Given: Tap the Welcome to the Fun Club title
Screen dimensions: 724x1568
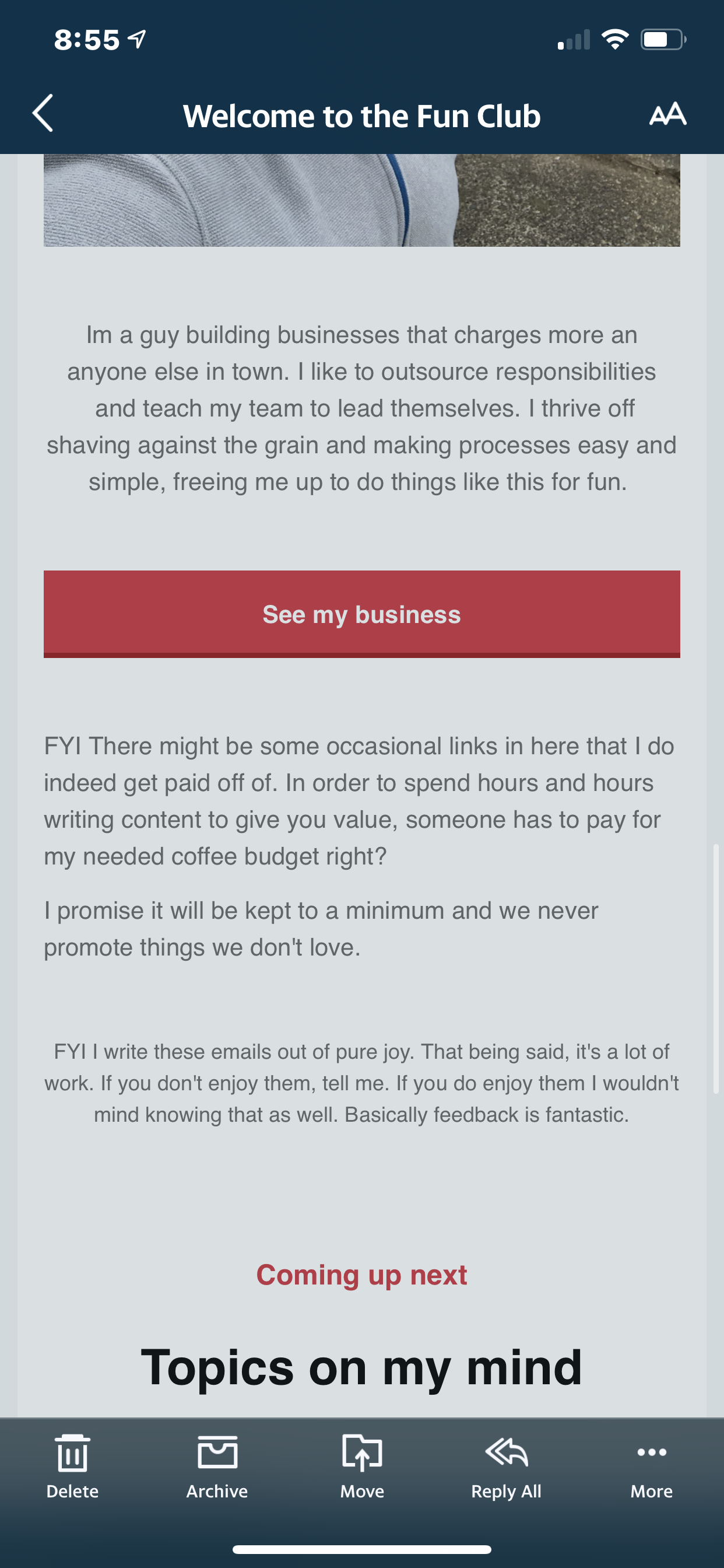Looking at the screenshot, I should (x=361, y=116).
